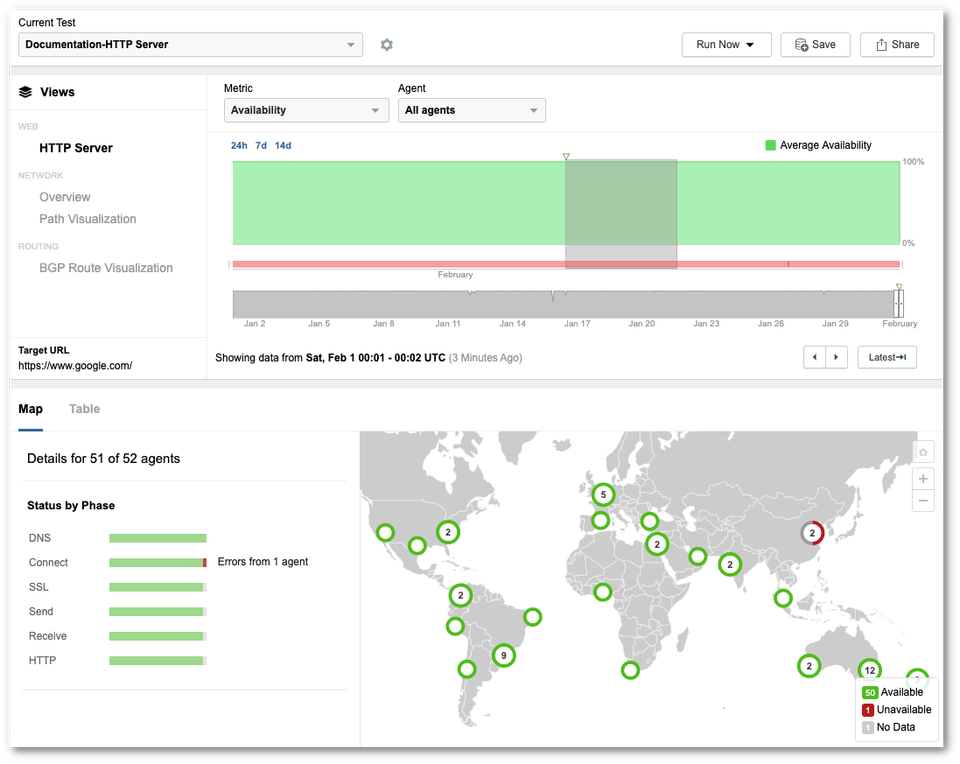This screenshot has width=960, height=764.
Task: Zoom out on the map
Action: [924, 500]
